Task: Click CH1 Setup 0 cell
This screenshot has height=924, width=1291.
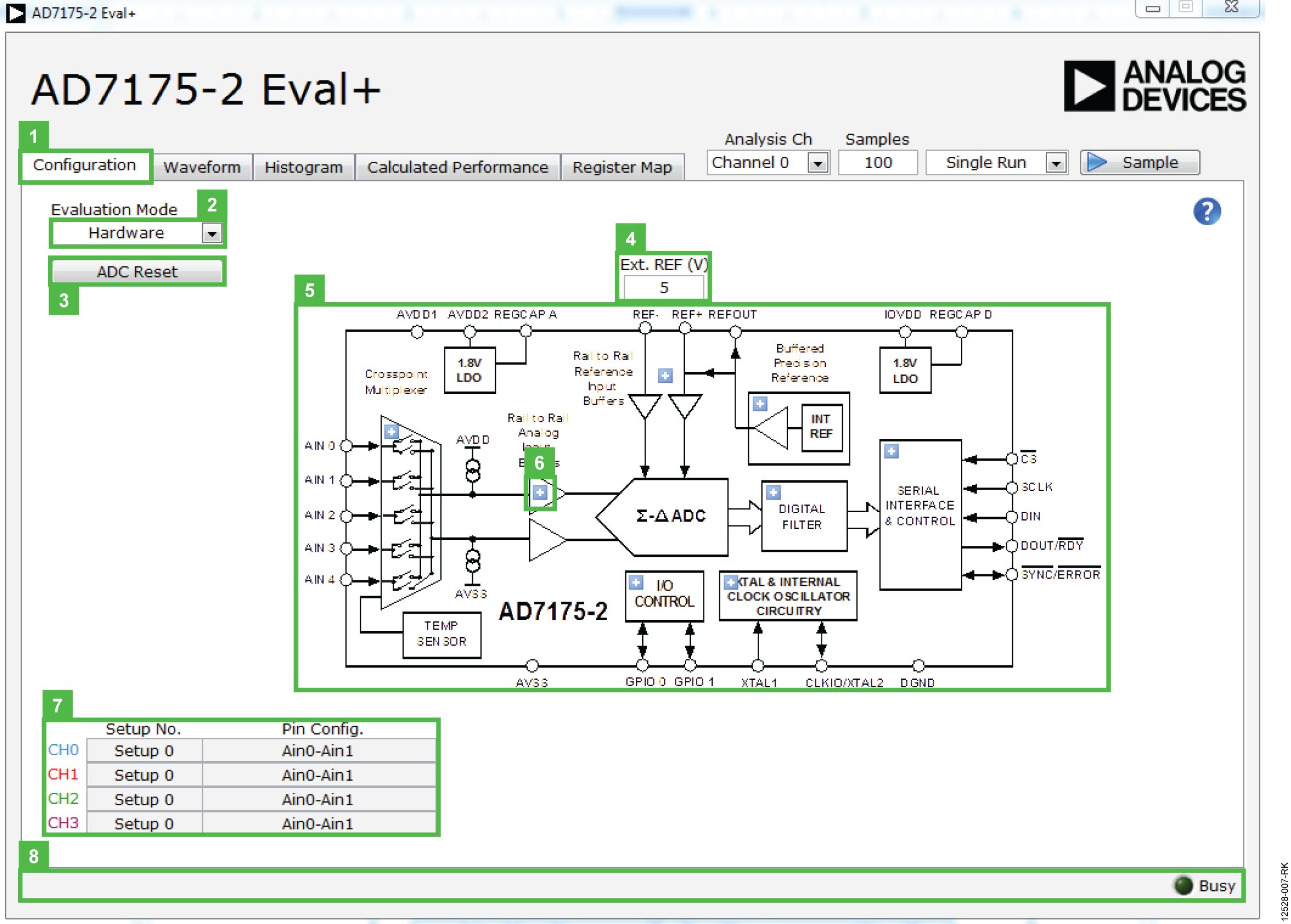Action: point(144,775)
